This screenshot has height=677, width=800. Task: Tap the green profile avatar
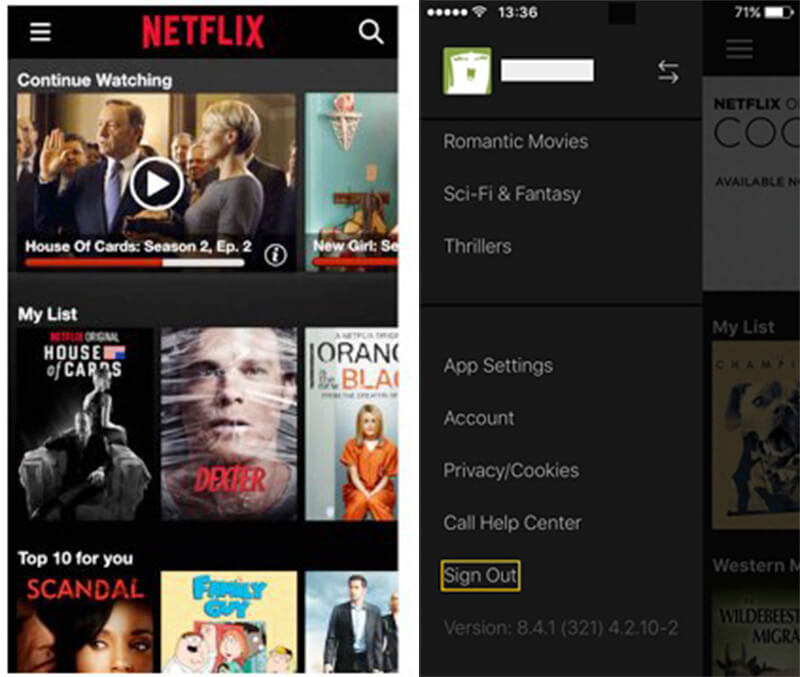tap(467, 71)
